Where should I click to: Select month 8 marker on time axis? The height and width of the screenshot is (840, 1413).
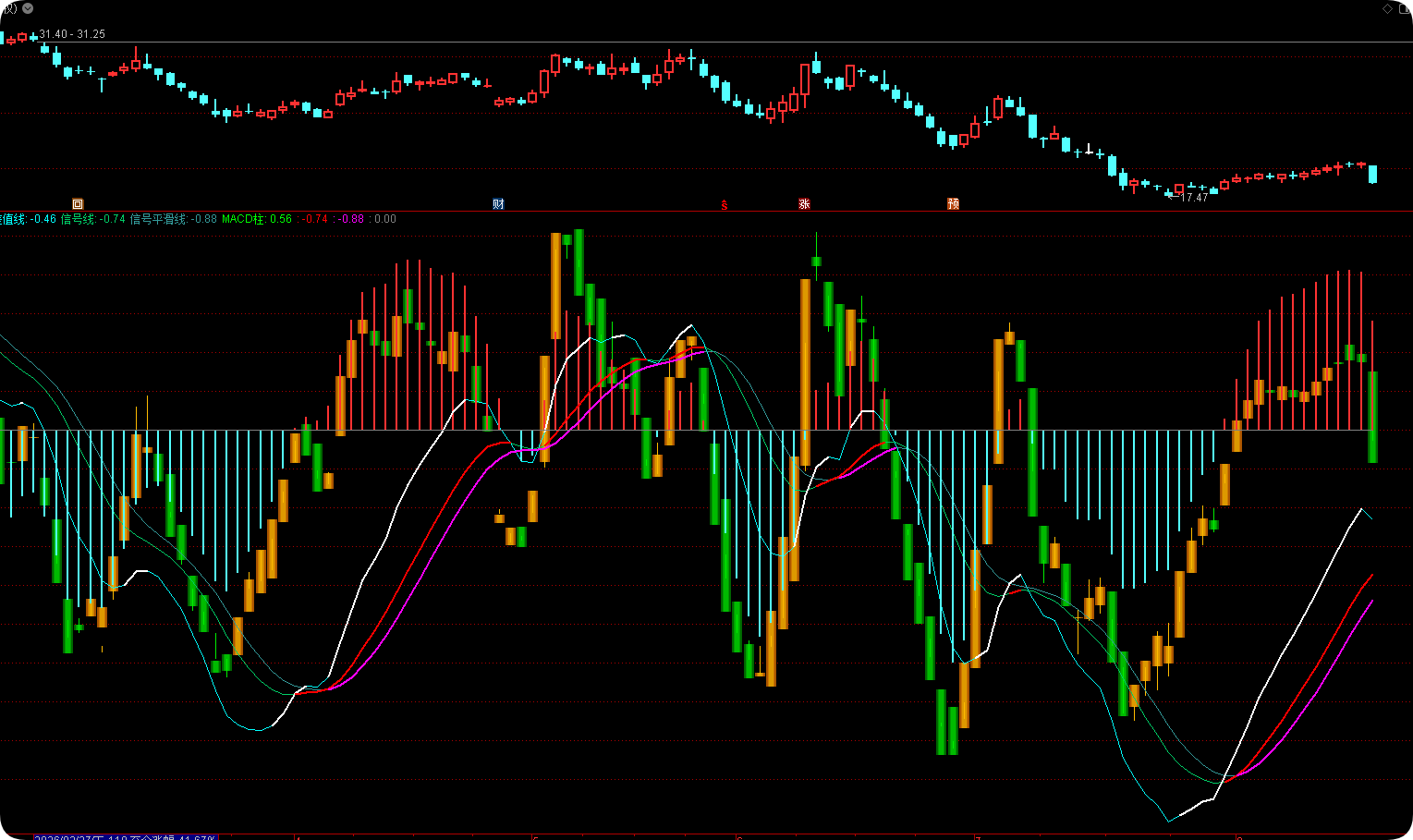pos(1239,837)
